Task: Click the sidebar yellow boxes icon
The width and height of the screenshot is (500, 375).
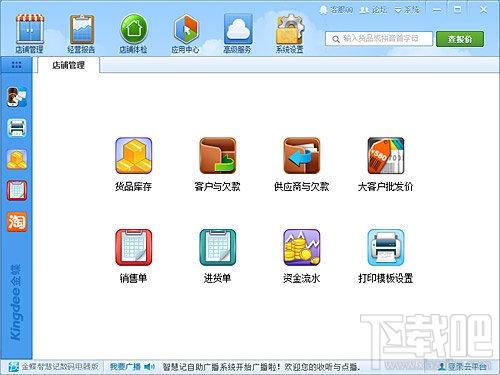Action: (x=17, y=159)
